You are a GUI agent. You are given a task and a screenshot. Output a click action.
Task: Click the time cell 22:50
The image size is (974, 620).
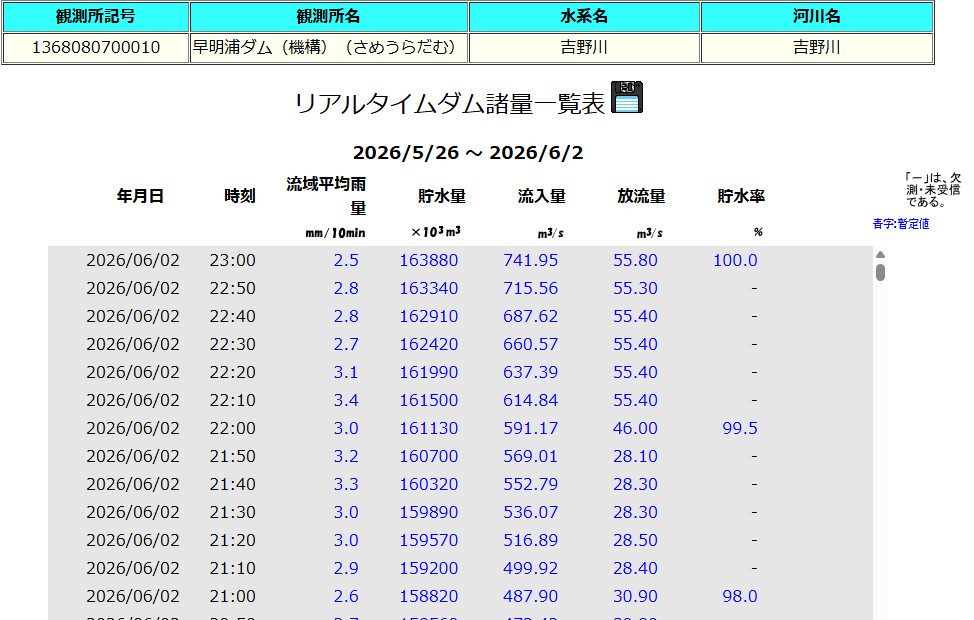click(232, 288)
